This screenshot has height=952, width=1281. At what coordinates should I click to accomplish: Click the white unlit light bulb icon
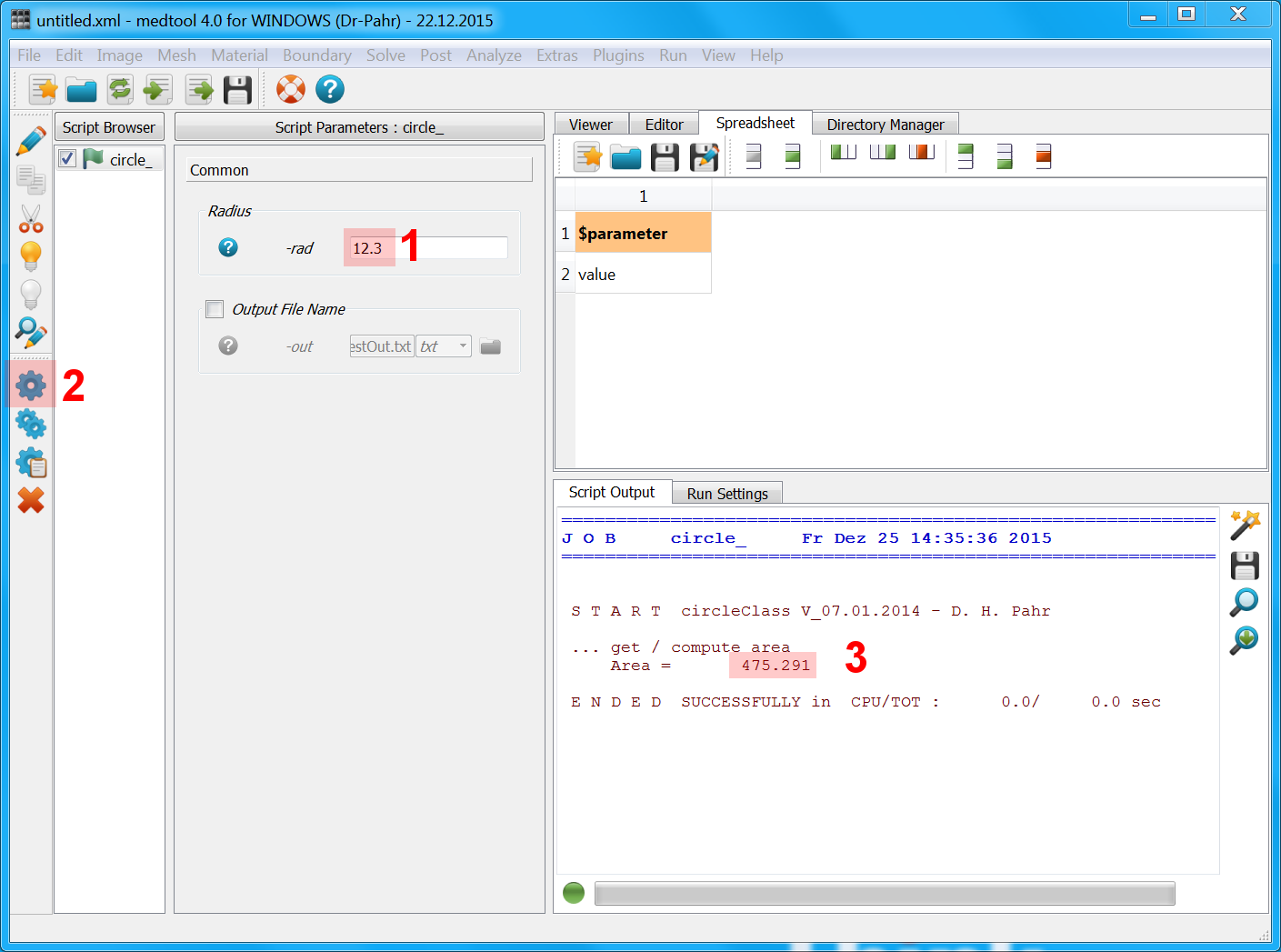(x=31, y=295)
